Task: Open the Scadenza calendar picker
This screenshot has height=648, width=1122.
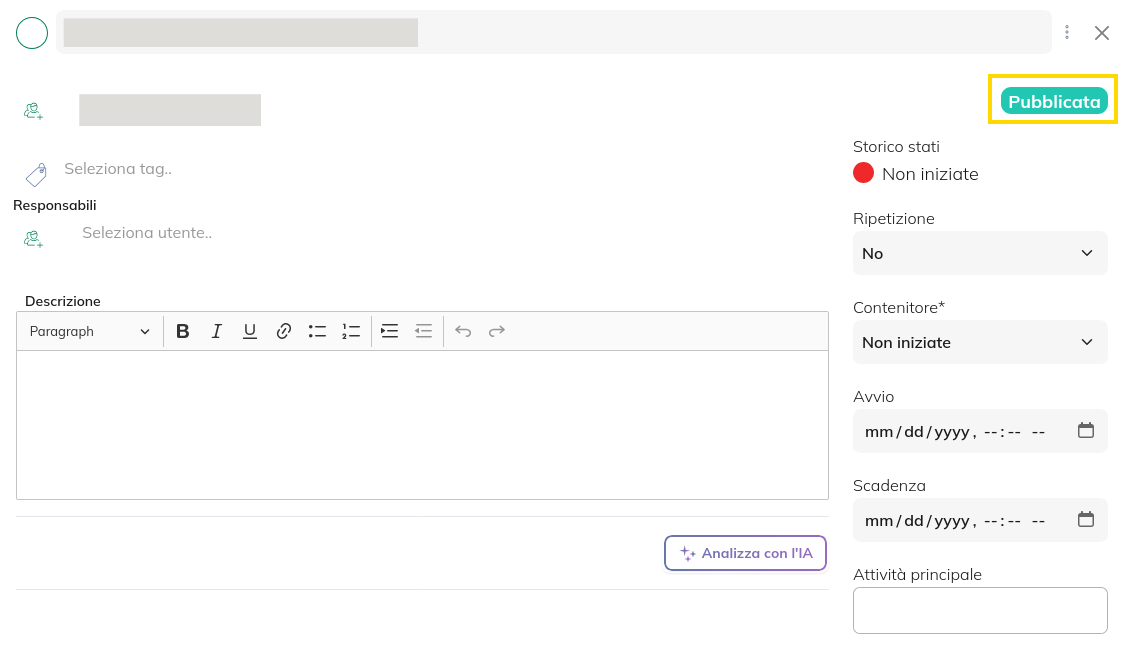Action: coord(1086,520)
